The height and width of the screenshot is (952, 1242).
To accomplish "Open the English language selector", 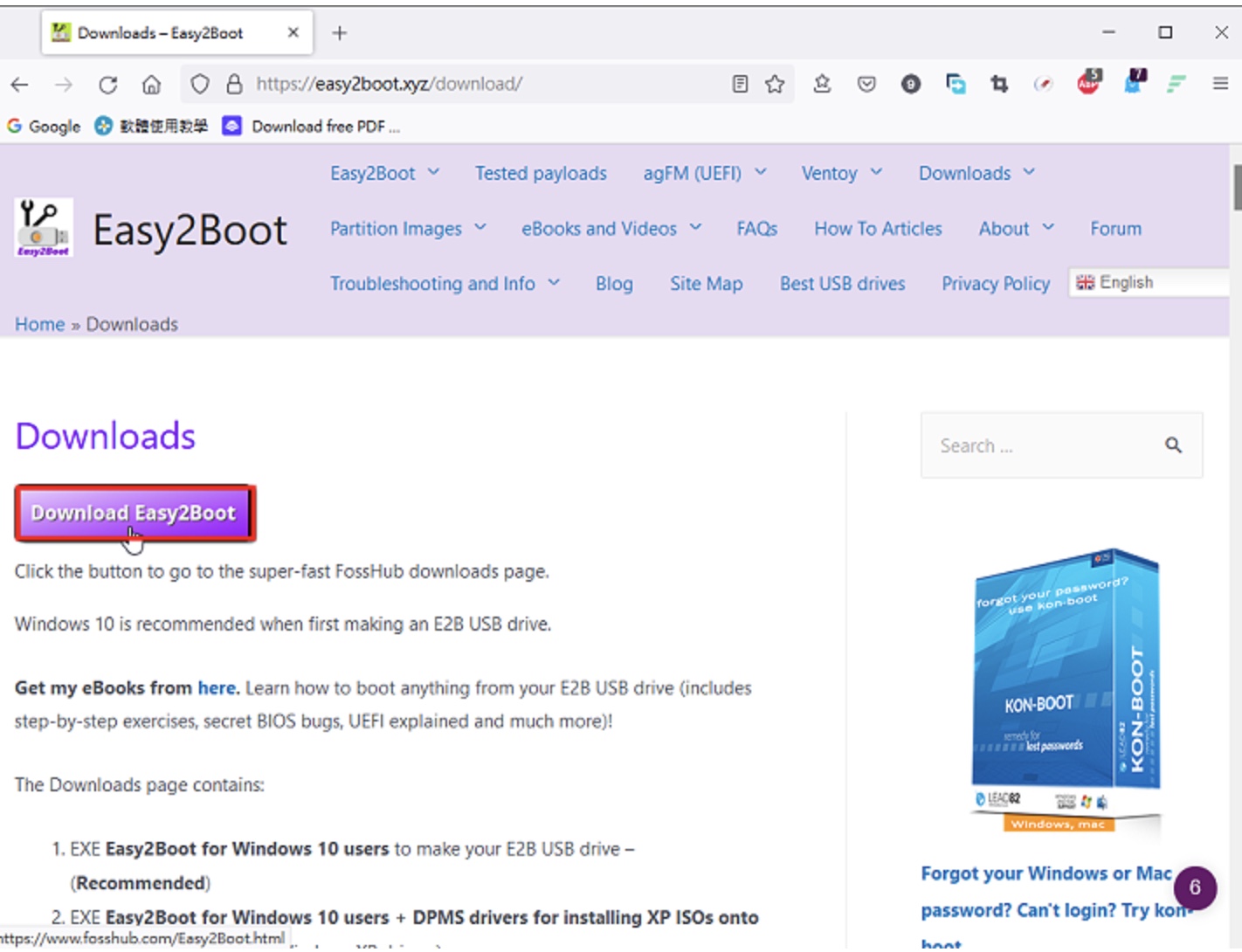I will point(1149,282).
